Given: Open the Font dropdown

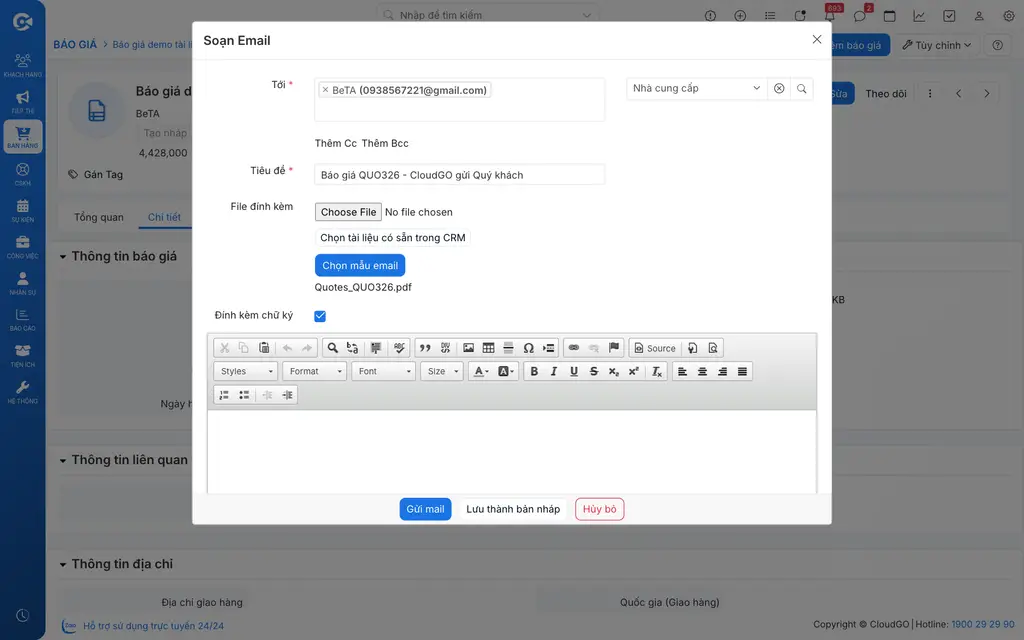Looking at the screenshot, I should pos(383,372).
